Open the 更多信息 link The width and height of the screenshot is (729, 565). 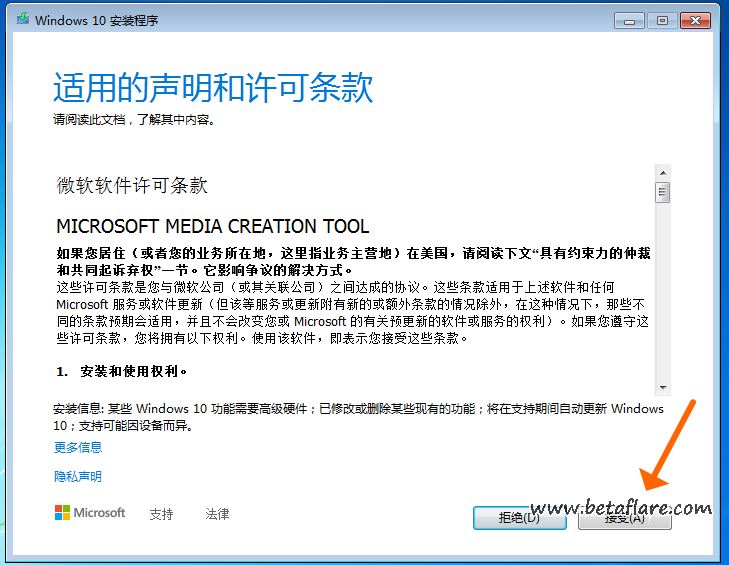coord(78,448)
